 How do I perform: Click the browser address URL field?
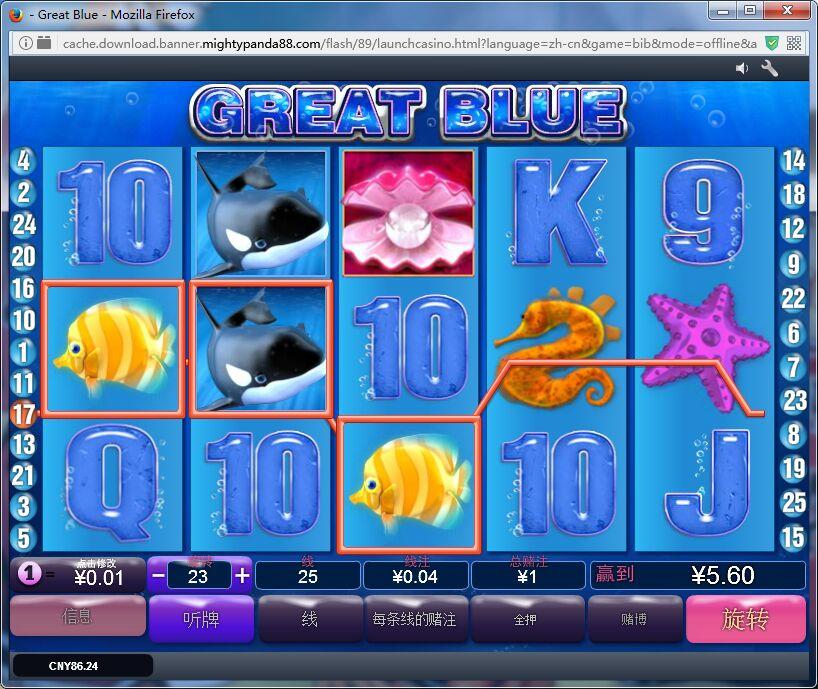pyautogui.click(x=410, y=43)
